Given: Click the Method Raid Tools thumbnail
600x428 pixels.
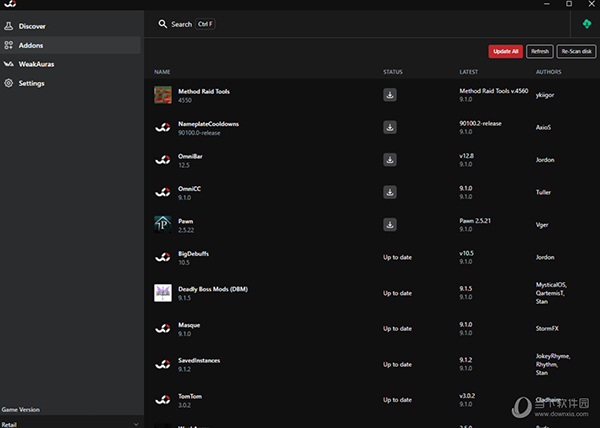Looking at the screenshot, I should click(x=163, y=95).
